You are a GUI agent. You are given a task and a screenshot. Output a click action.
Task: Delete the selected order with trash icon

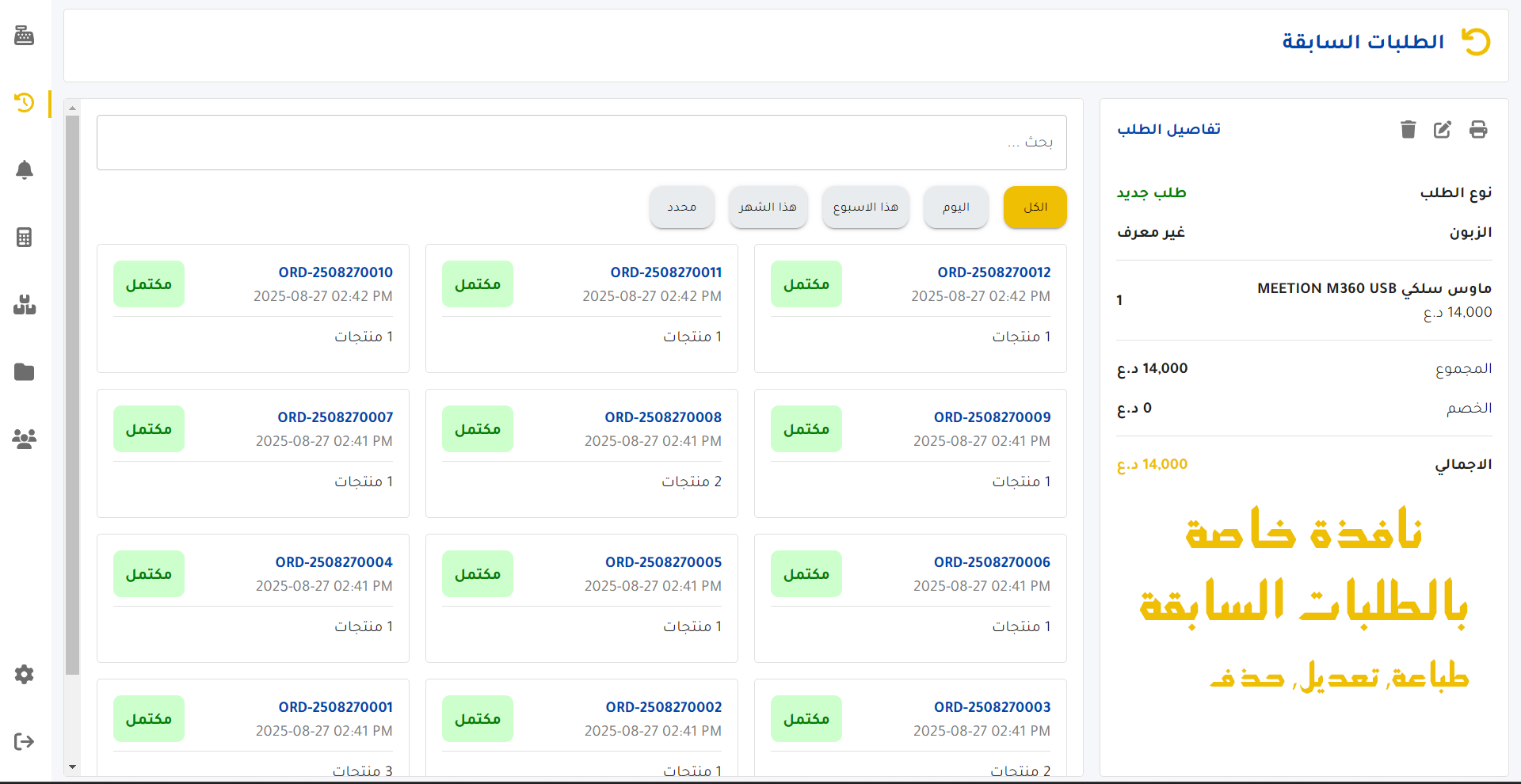1408,130
